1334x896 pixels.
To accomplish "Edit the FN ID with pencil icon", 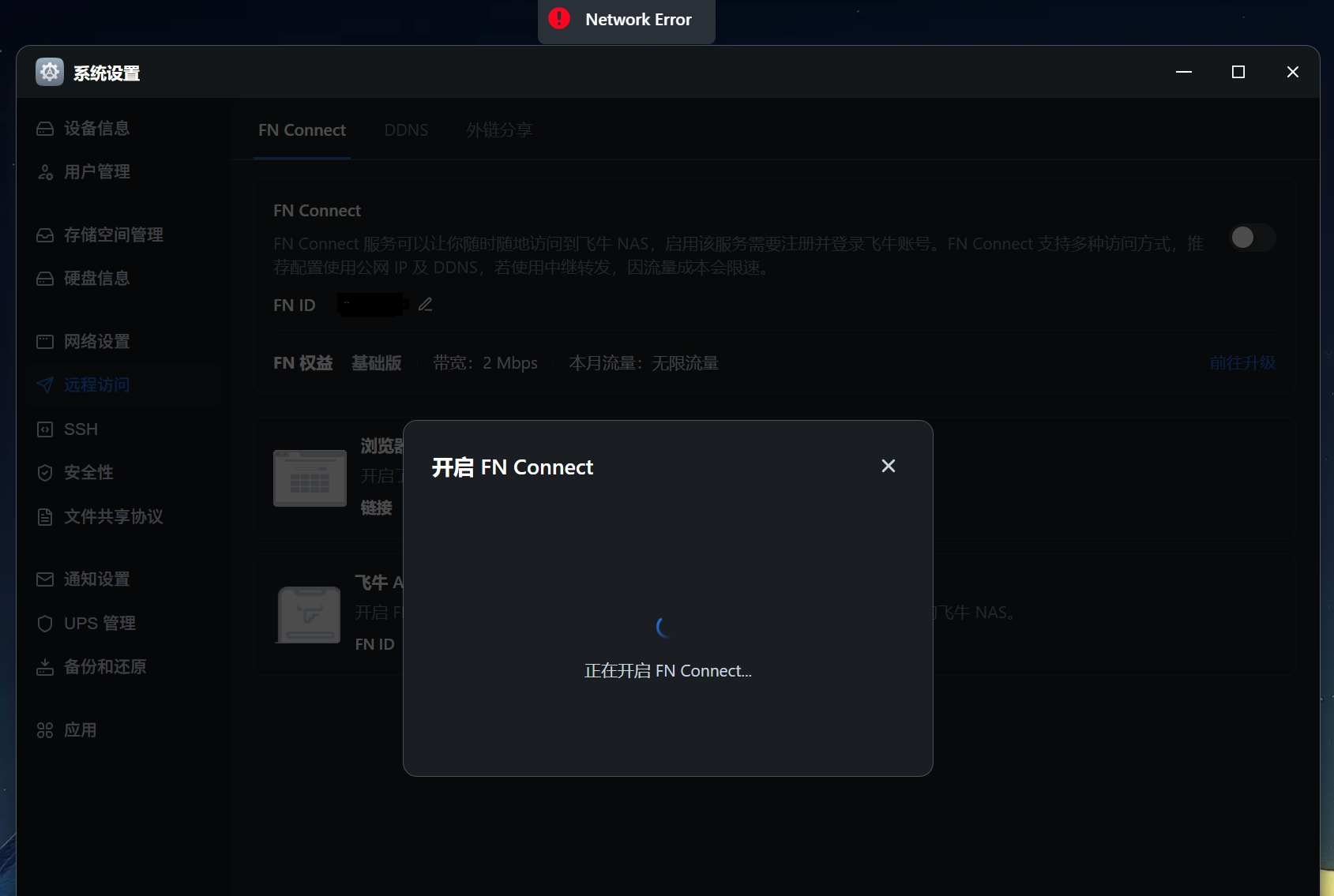I will 425,305.
